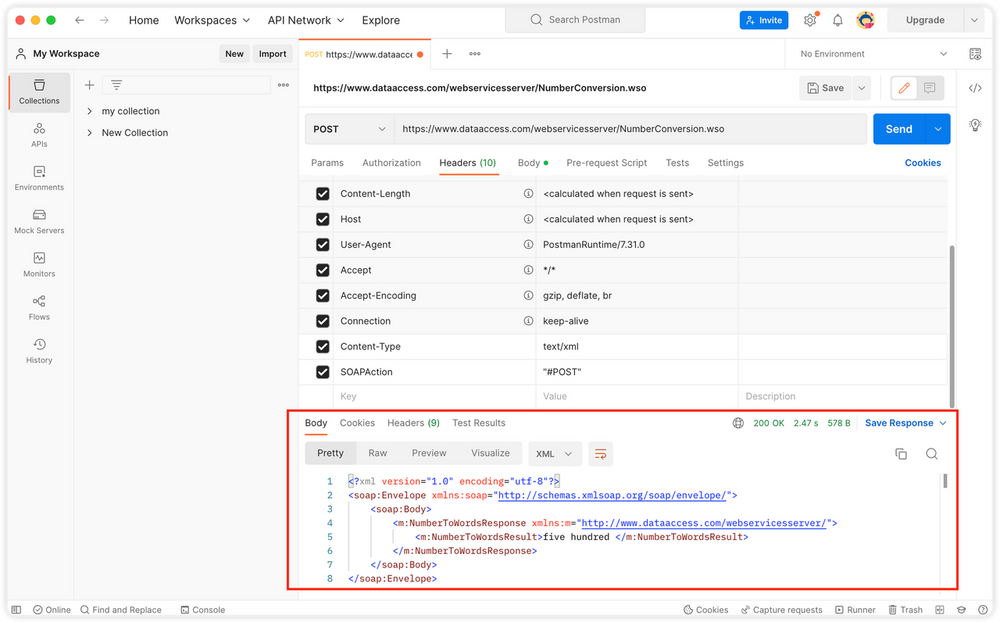Screen dimensions: 1000x623
Task: Open the XML format dropdown
Action: click(x=555, y=454)
